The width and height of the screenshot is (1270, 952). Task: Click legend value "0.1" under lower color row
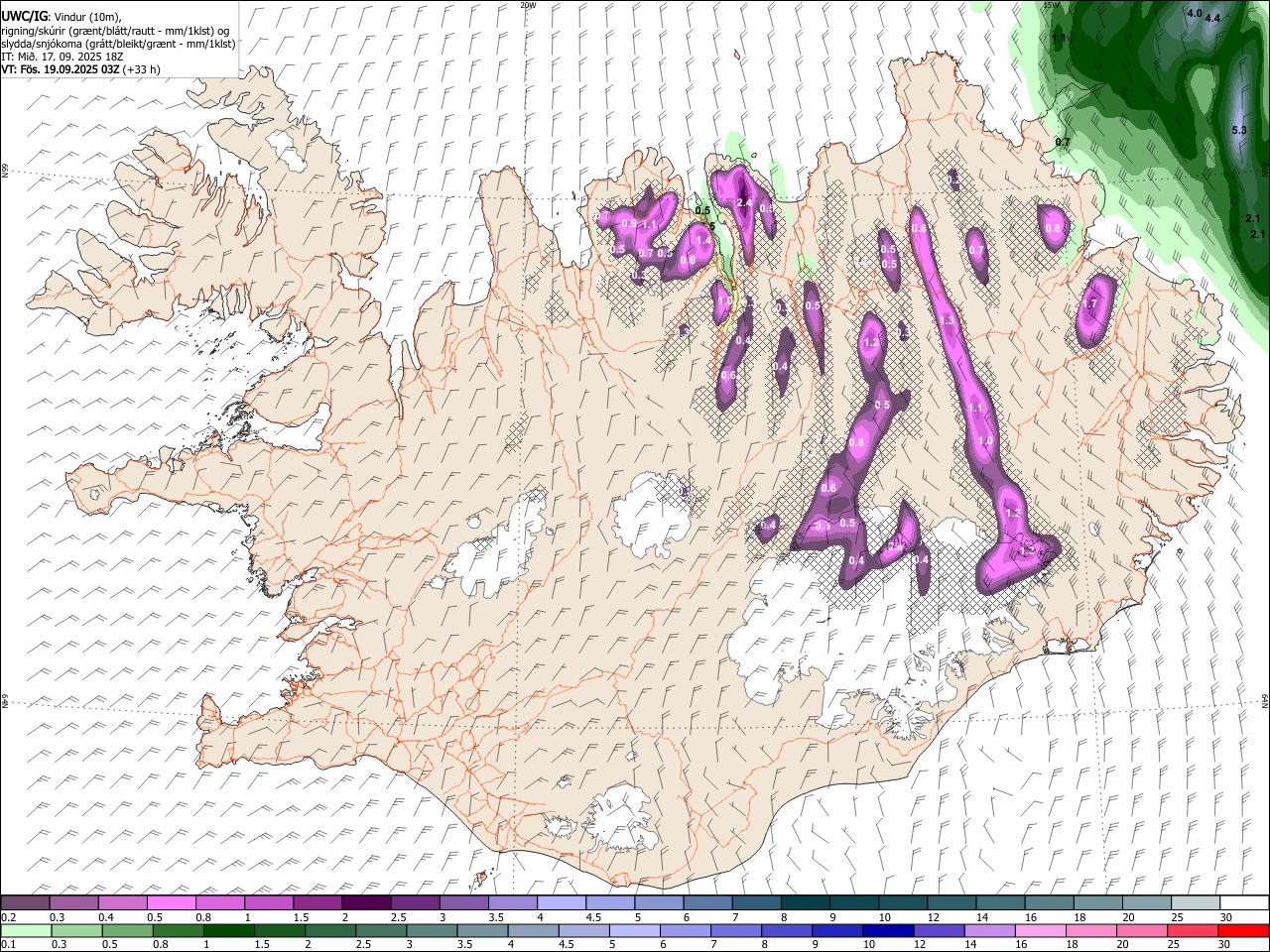point(9,946)
